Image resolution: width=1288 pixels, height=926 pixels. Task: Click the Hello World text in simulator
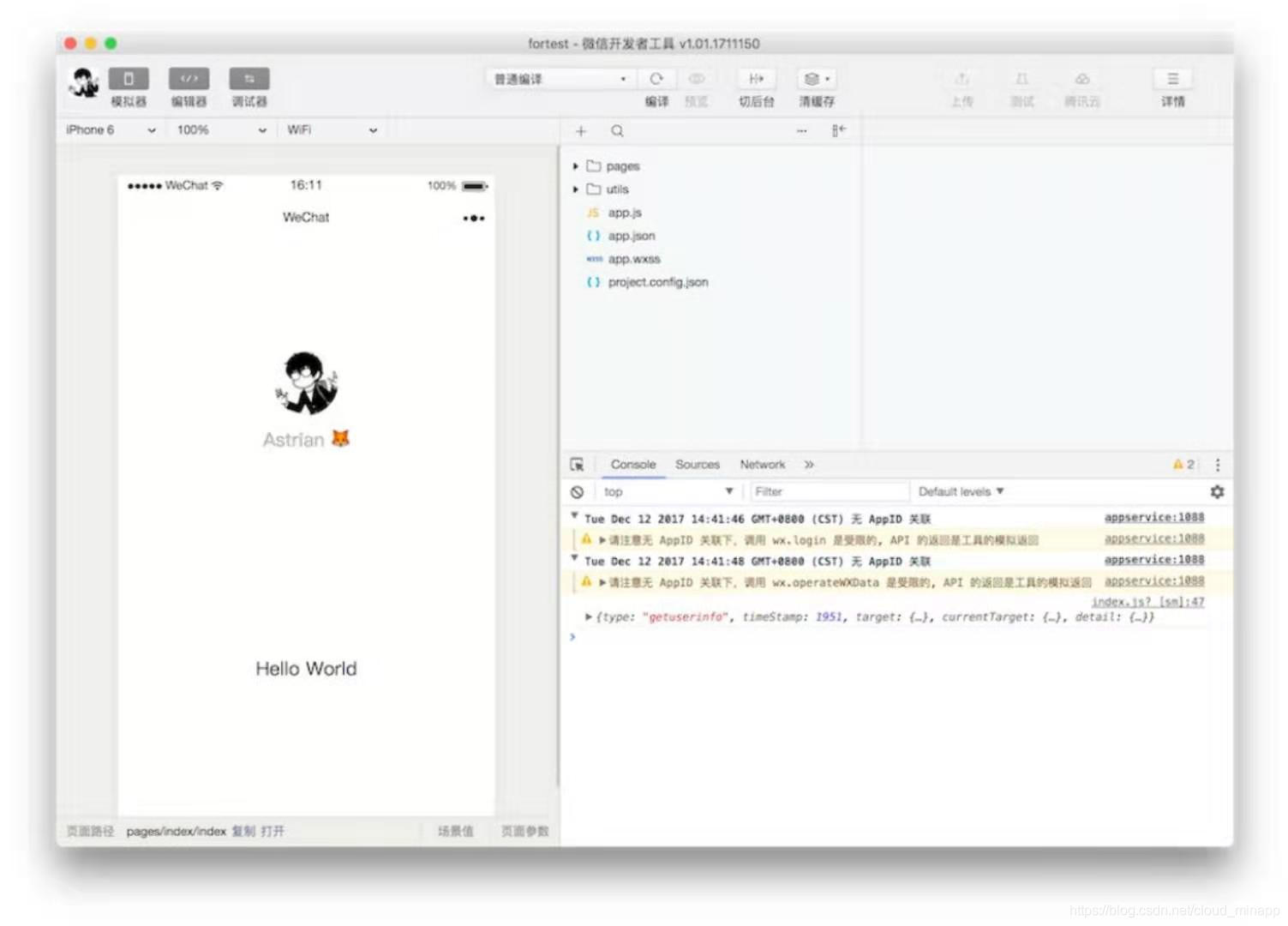coord(306,669)
